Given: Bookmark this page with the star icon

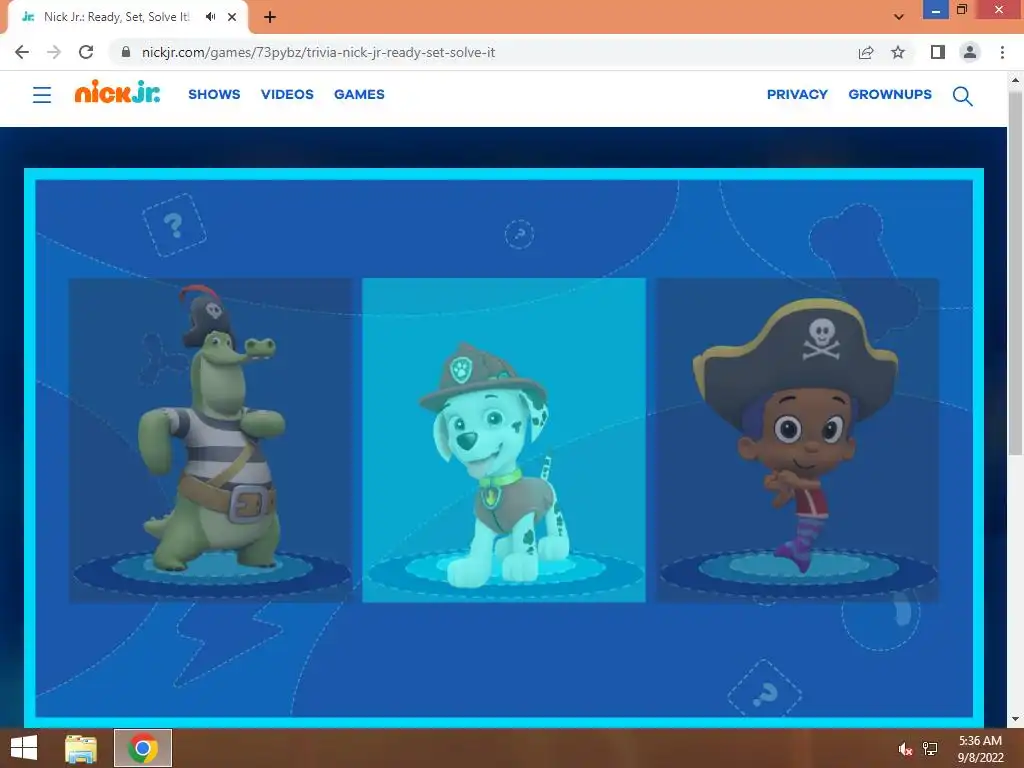Looking at the screenshot, I should [898, 52].
